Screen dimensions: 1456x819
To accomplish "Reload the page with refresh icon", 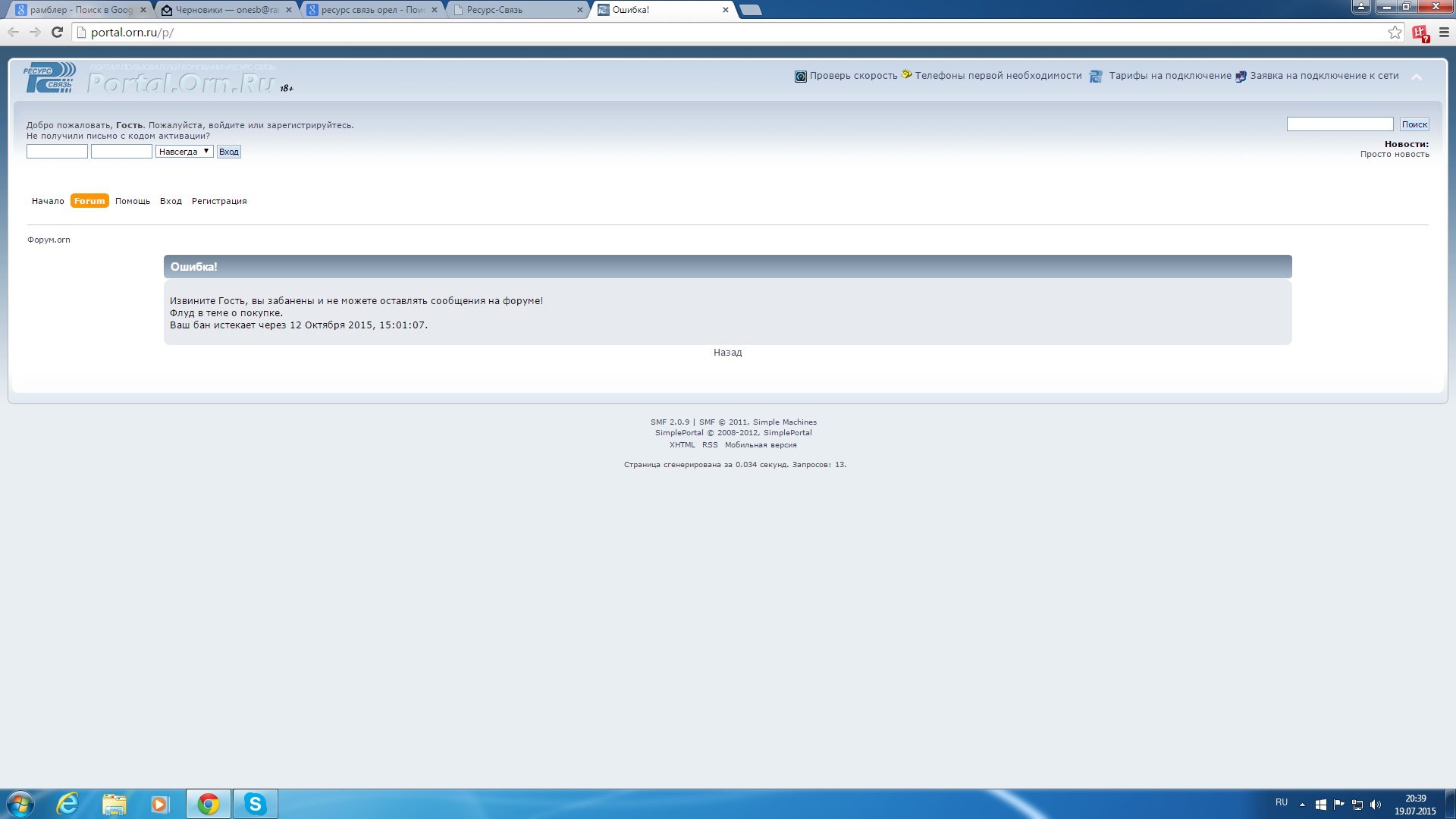I will [57, 33].
